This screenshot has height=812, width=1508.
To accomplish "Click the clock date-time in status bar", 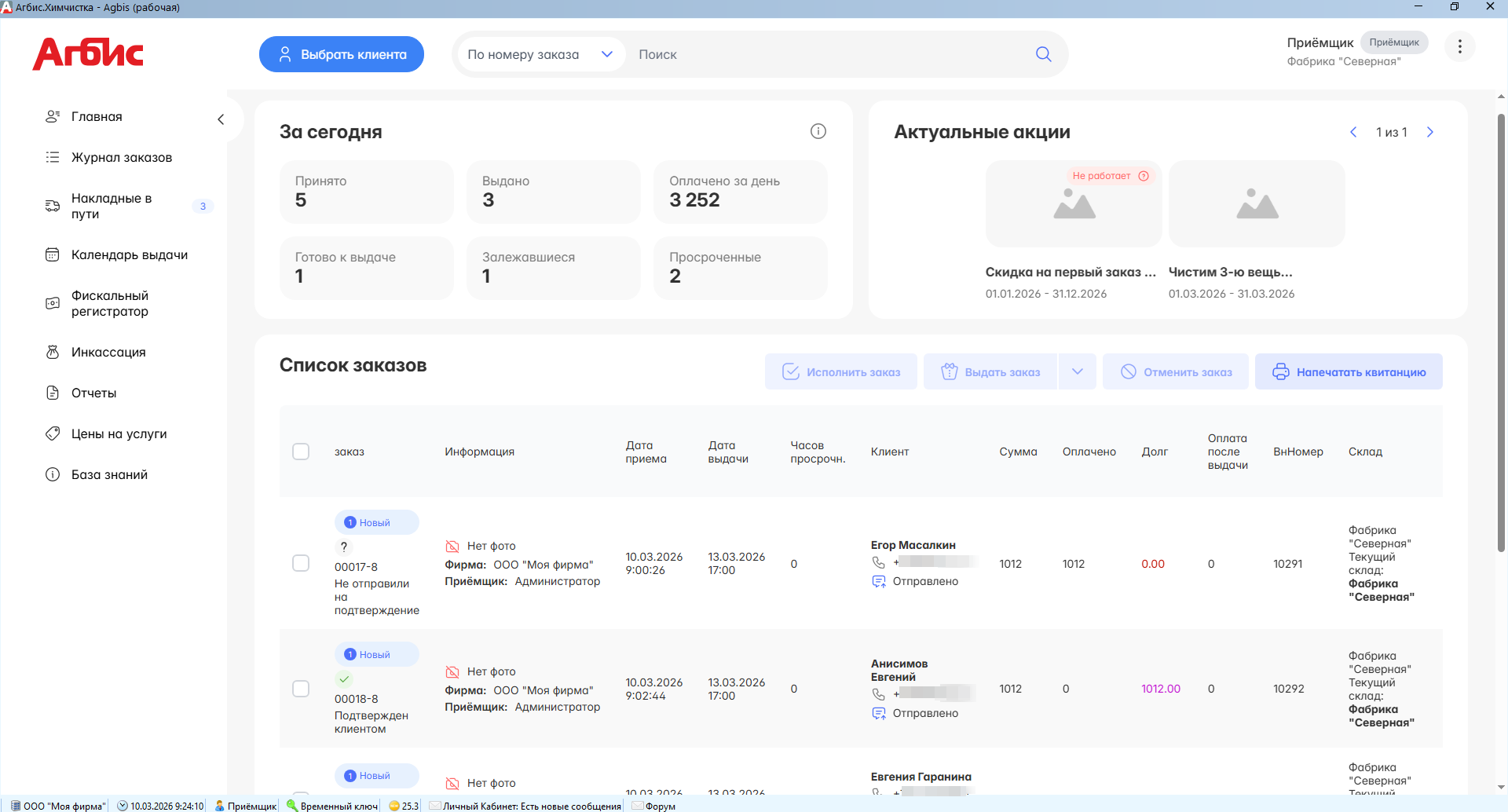I will click(161, 806).
